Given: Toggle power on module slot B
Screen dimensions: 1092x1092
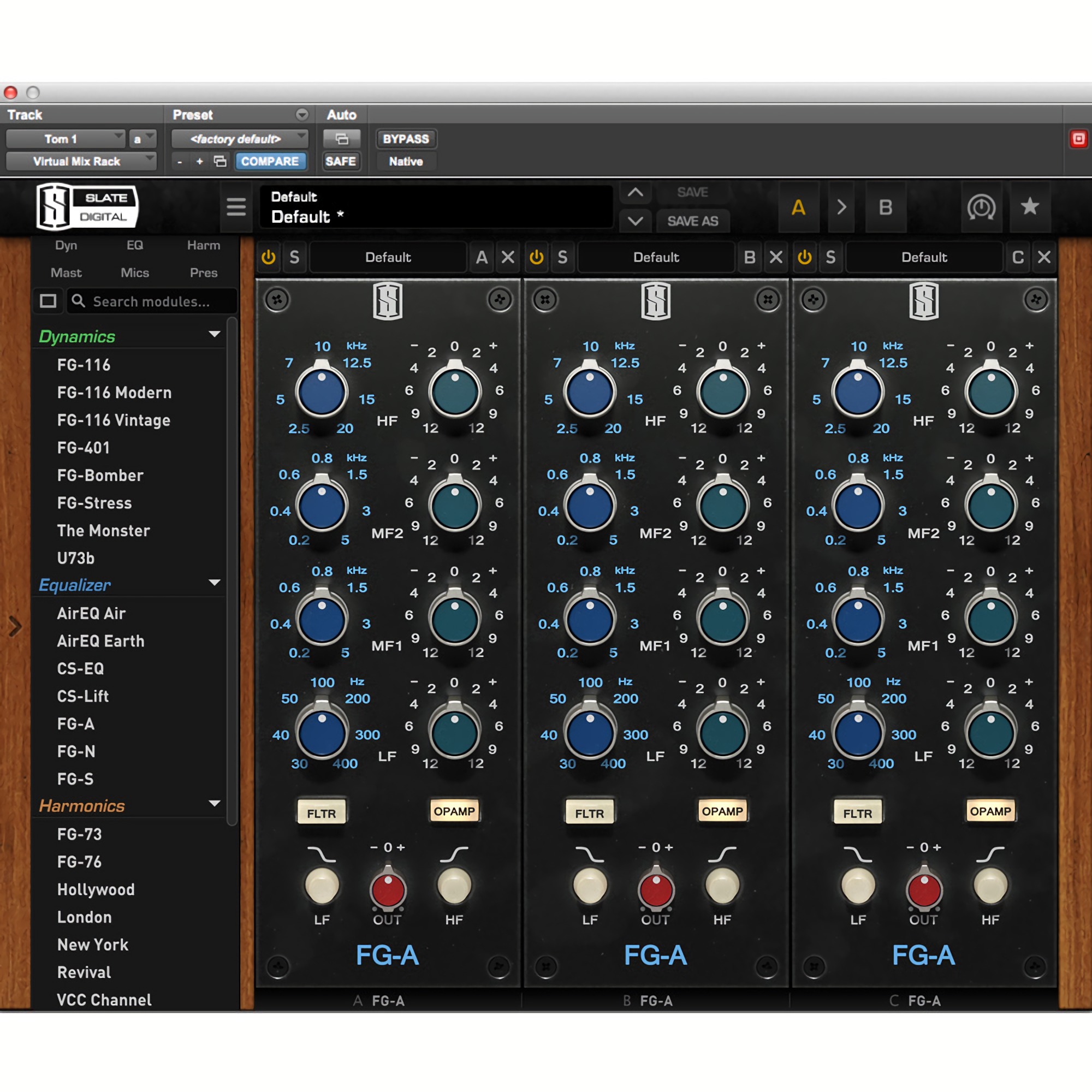Looking at the screenshot, I should [x=536, y=257].
